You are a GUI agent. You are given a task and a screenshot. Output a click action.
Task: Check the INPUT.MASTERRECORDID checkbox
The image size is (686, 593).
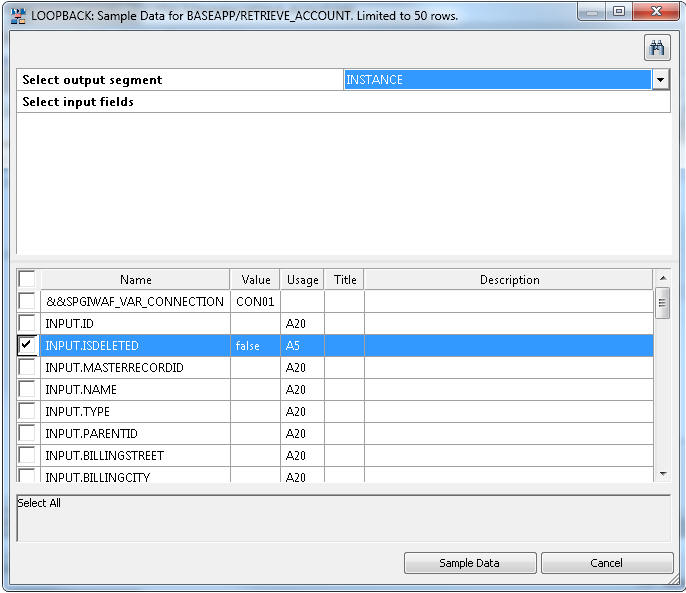point(27,367)
